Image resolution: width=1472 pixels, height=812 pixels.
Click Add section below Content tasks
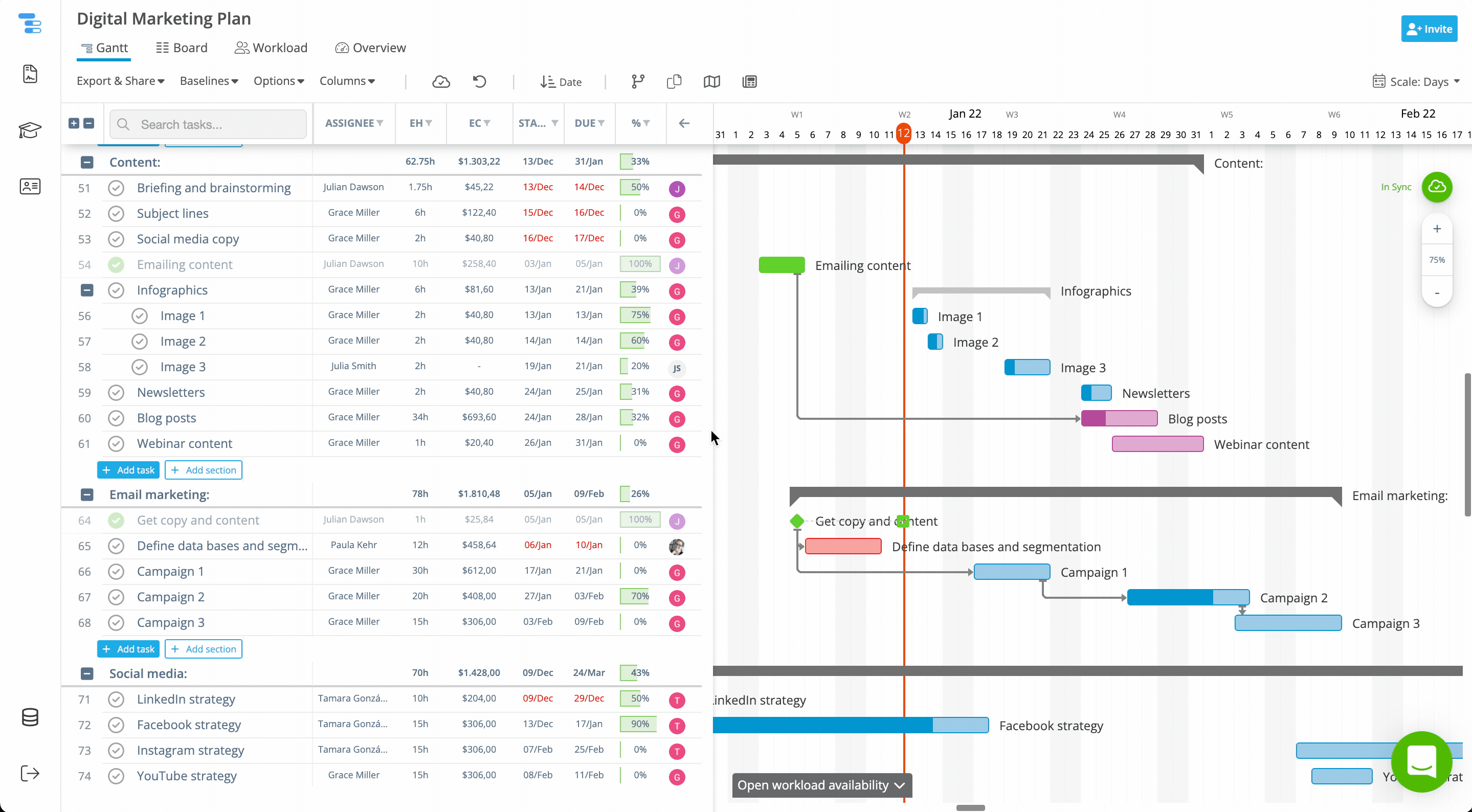tap(204, 470)
